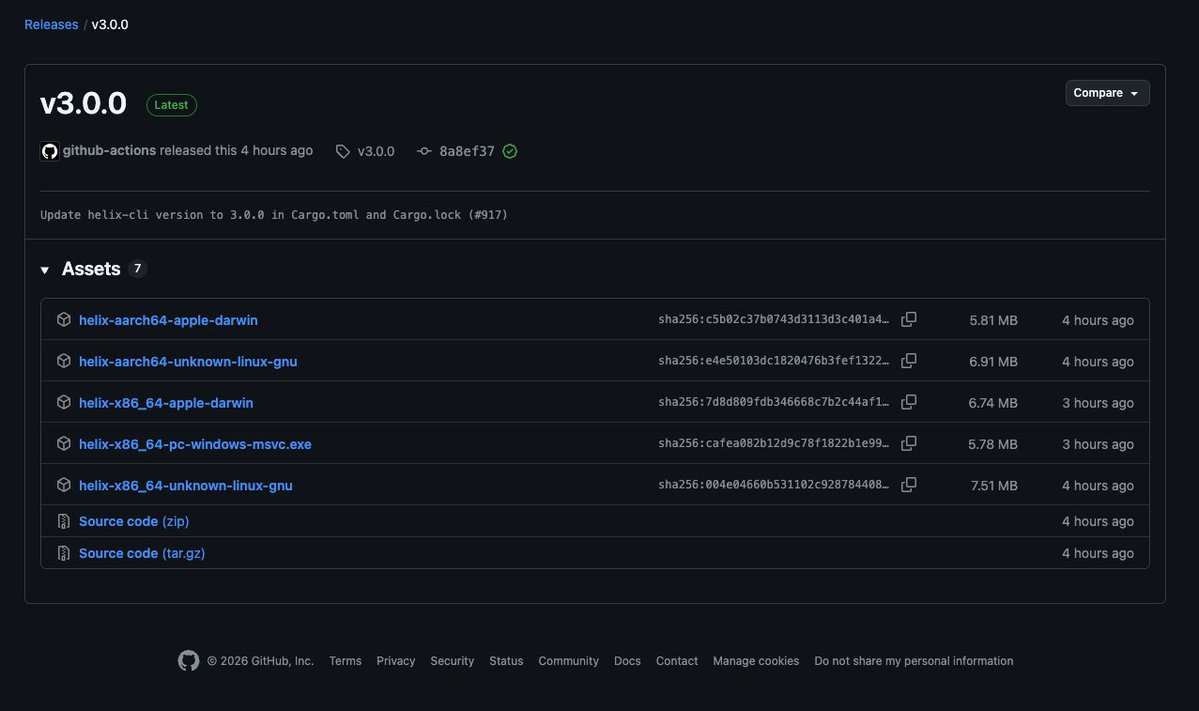Click package icon beside helix-x86_64-apple-darwin
The width and height of the screenshot is (1199, 711).
pyautogui.click(x=63, y=402)
